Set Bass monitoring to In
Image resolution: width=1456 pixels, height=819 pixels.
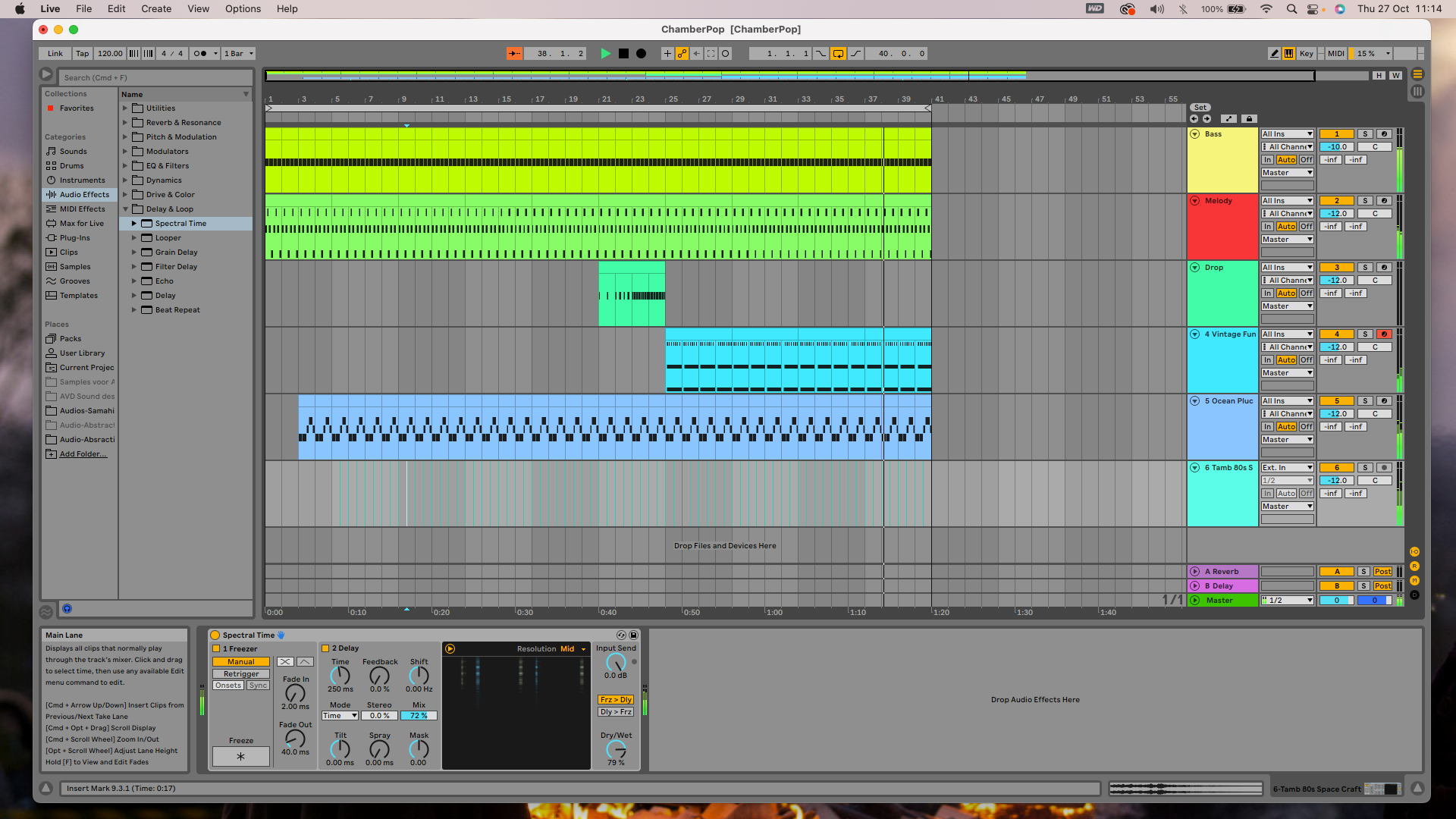(1267, 160)
